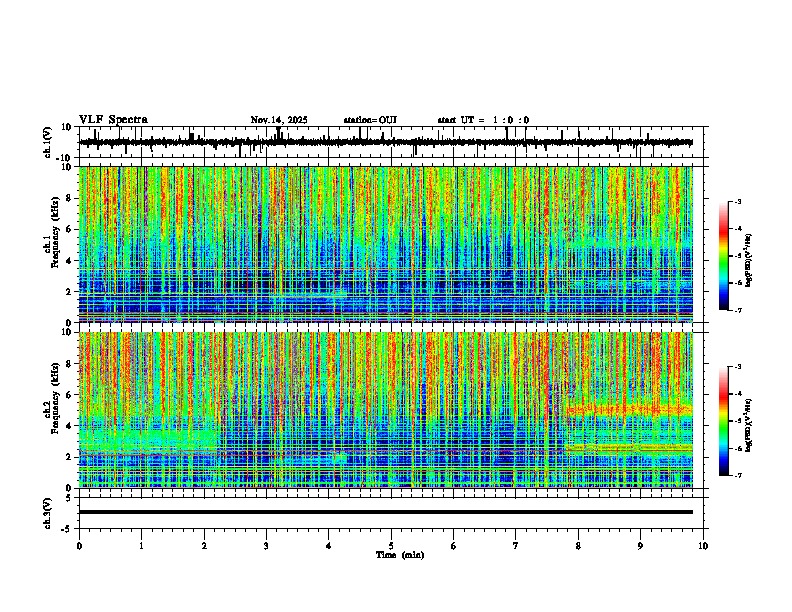Click the "Time (min)" axis label
The width and height of the screenshot is (792, 612).
pos(400,555)
